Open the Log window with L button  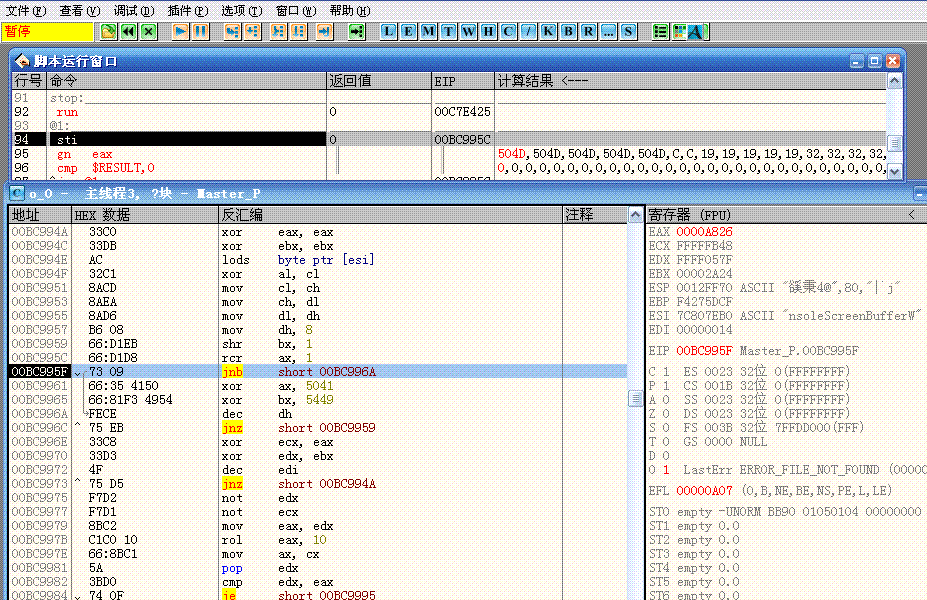pyautogui.click(x=388, y=31)
